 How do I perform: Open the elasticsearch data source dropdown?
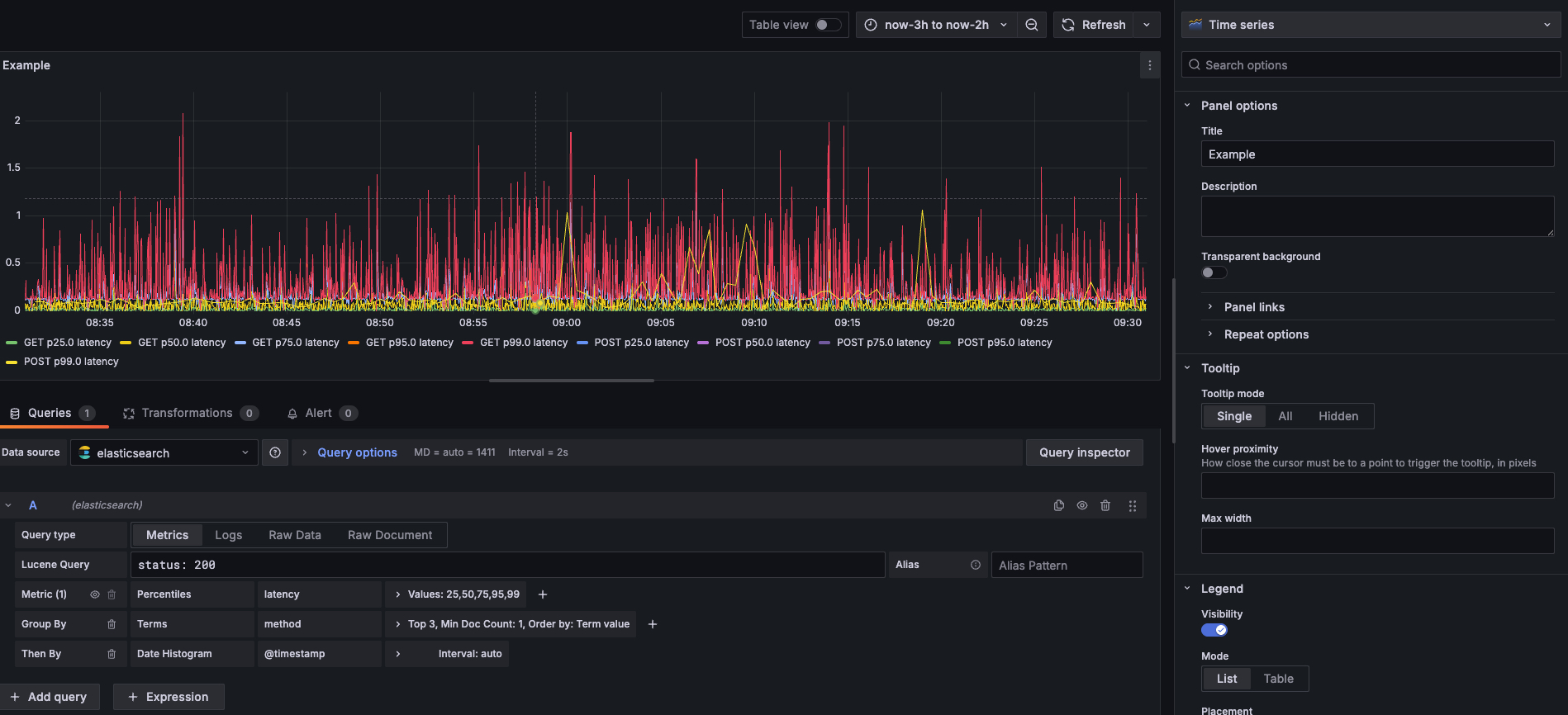pos(164,452)
